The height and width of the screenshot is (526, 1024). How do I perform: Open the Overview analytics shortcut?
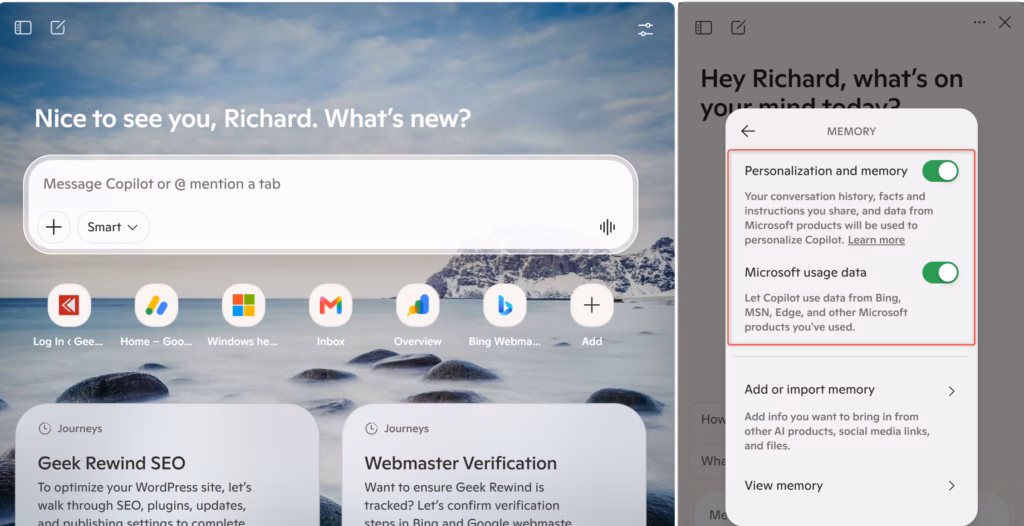tap(417, 305)
